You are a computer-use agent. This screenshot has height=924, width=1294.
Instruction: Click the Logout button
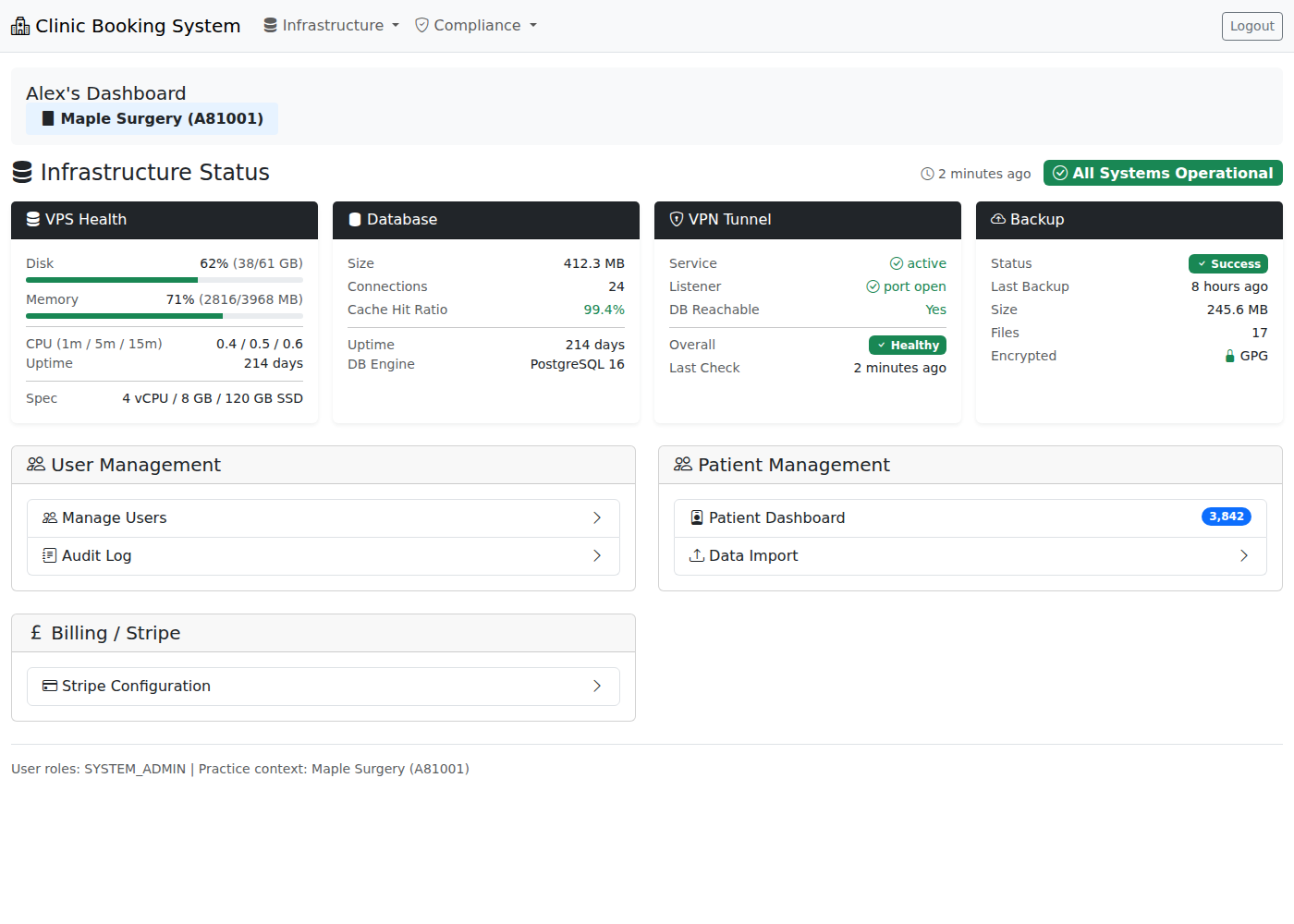[x=1252, y=26]
